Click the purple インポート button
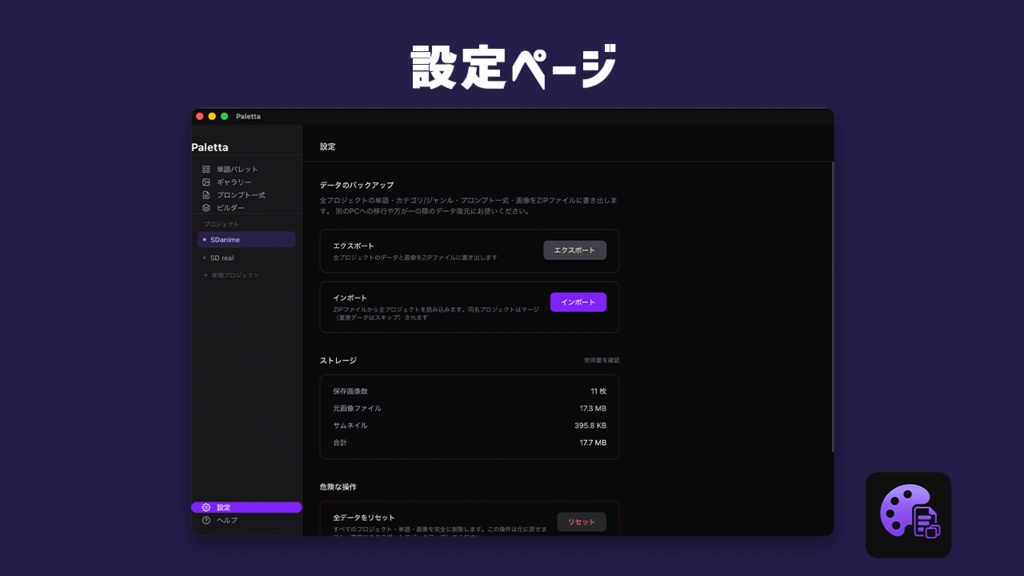Viewport: 1024px width, 576px height. point(578,302)
